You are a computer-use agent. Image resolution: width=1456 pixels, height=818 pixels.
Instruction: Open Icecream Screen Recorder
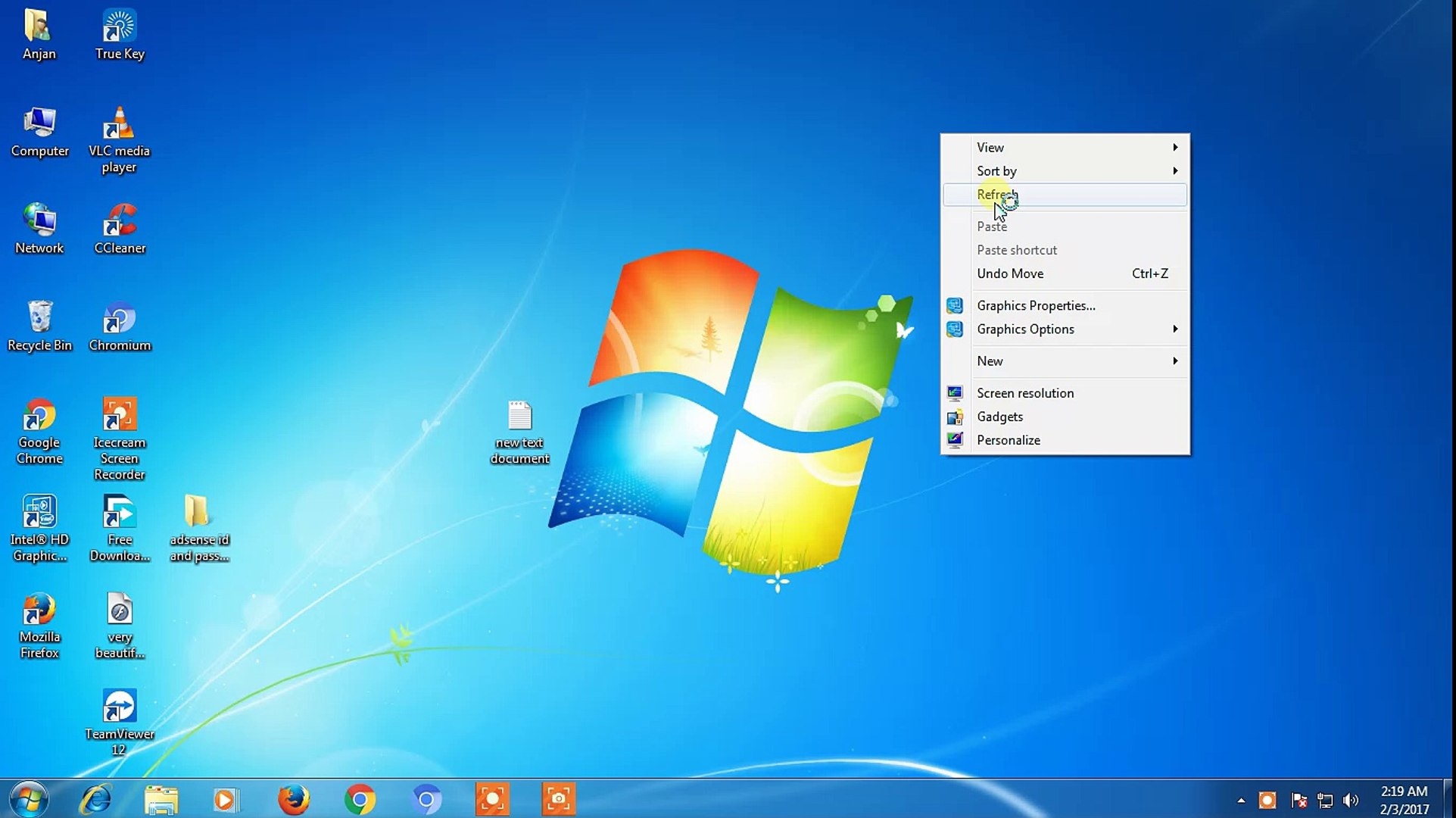[119, 415]
